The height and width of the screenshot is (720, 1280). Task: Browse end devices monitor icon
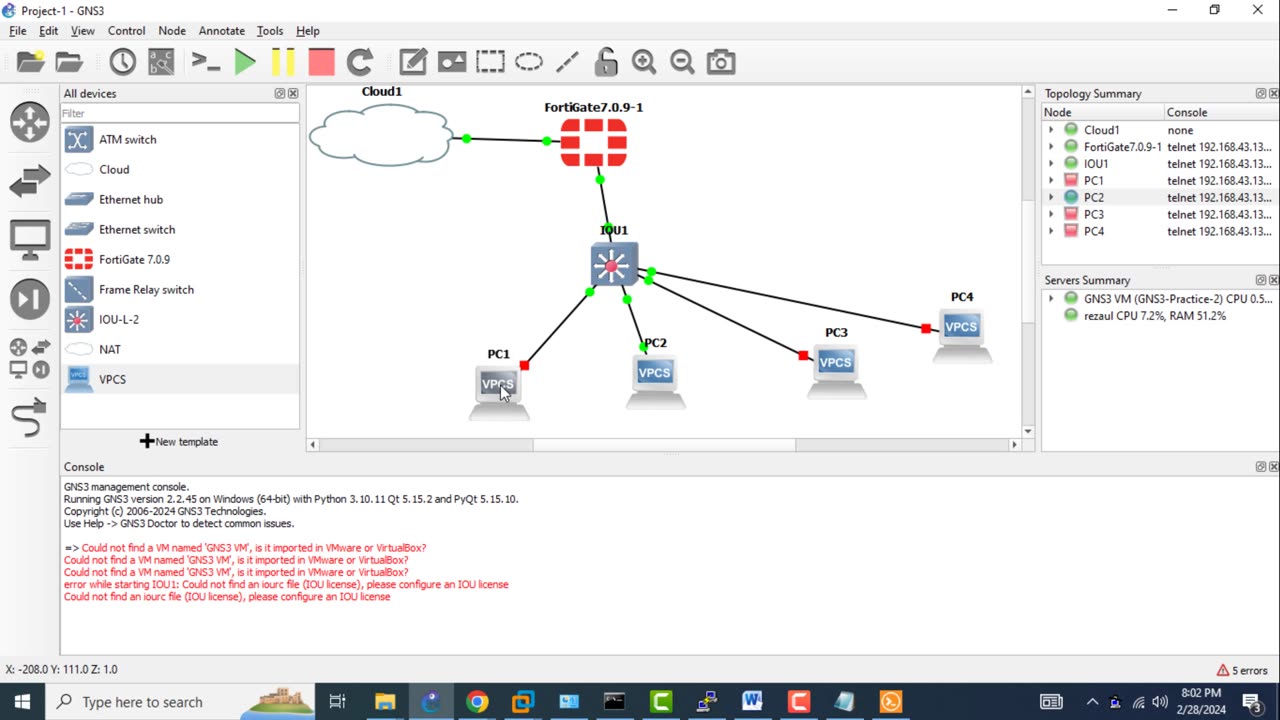(30, 240)
